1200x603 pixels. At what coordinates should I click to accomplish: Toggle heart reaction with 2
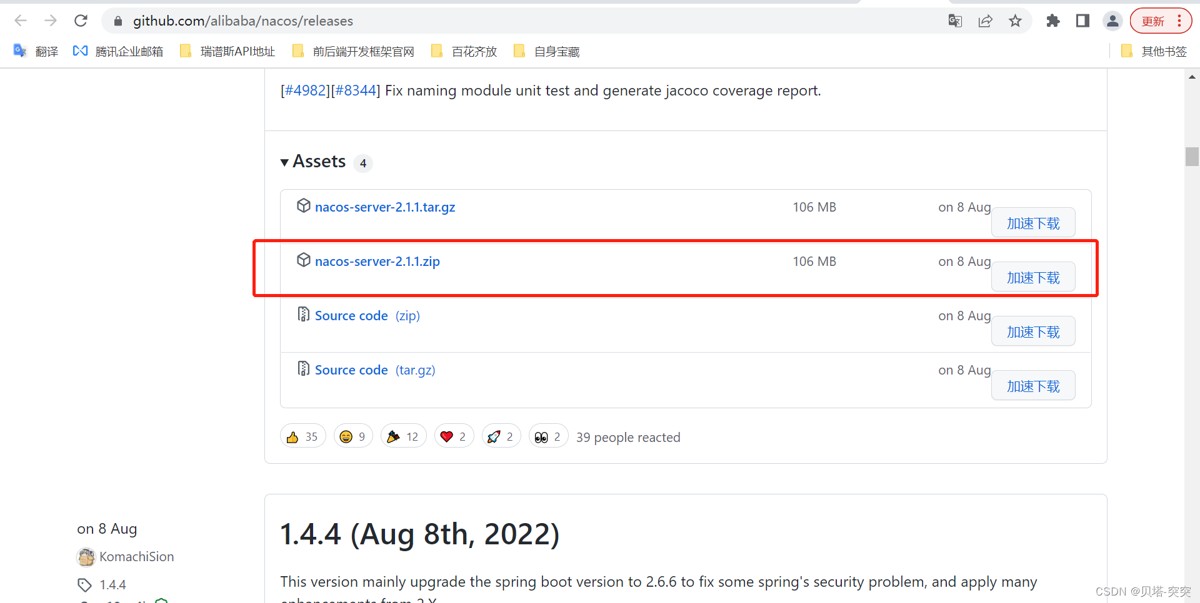point(454,437)
